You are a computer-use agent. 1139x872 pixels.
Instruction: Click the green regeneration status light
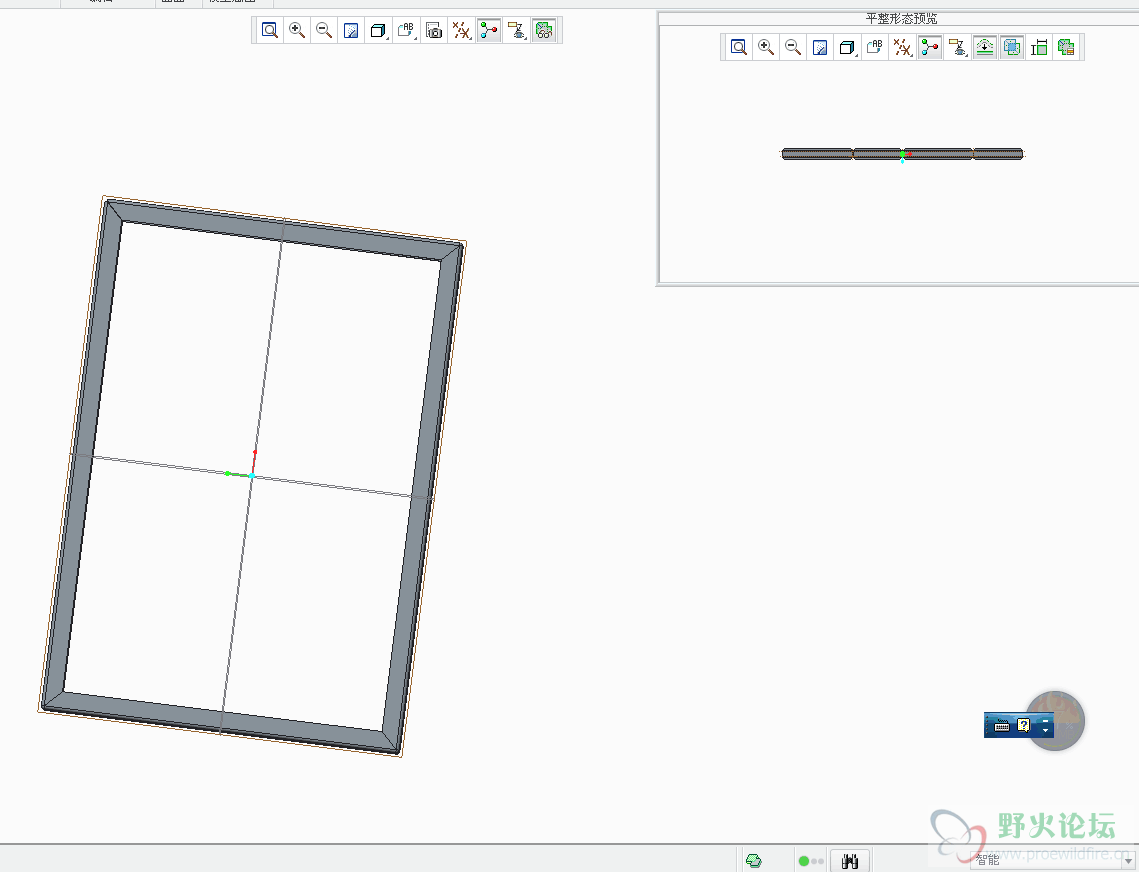point(803,861)
